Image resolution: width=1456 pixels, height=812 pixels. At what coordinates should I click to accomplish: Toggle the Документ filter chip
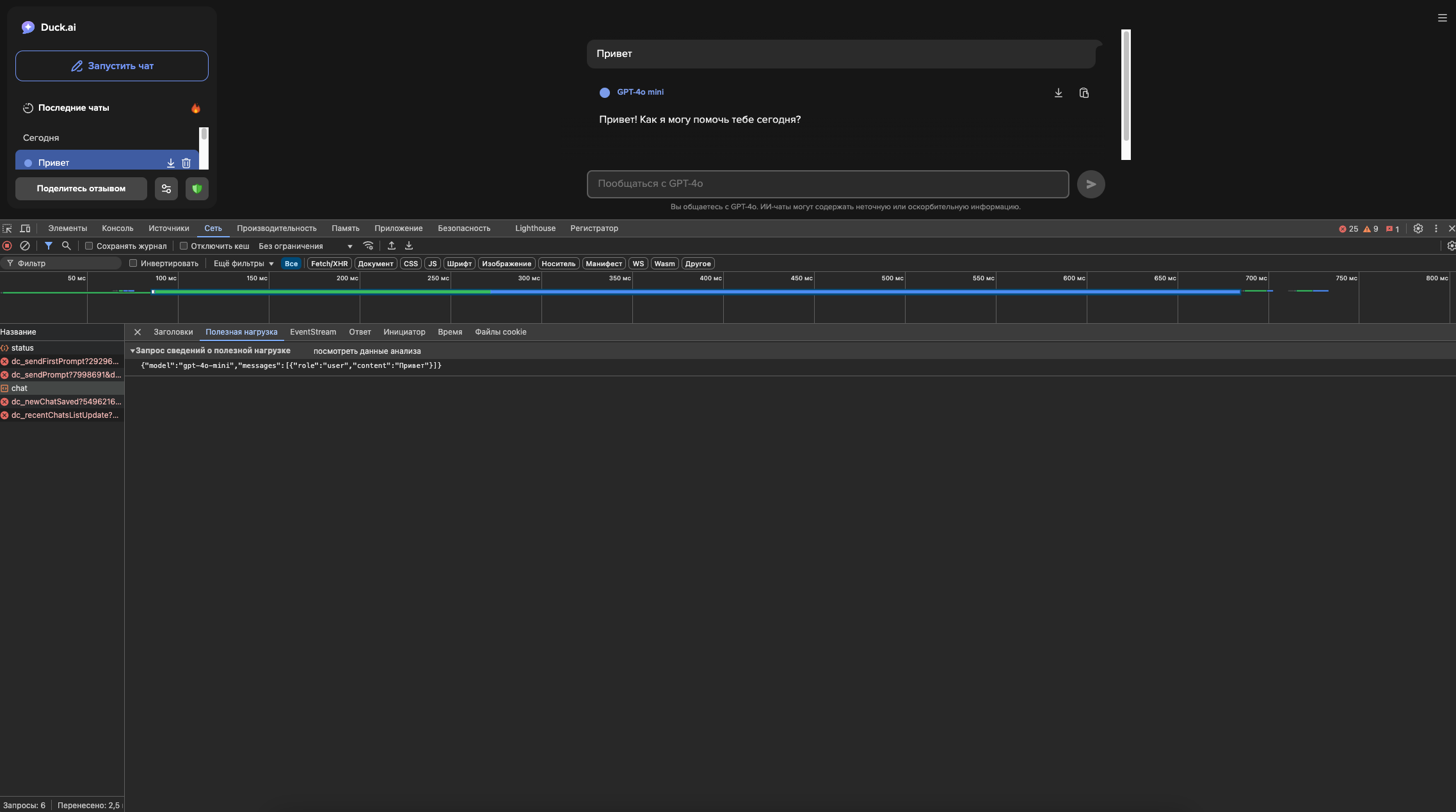point(376,264)
